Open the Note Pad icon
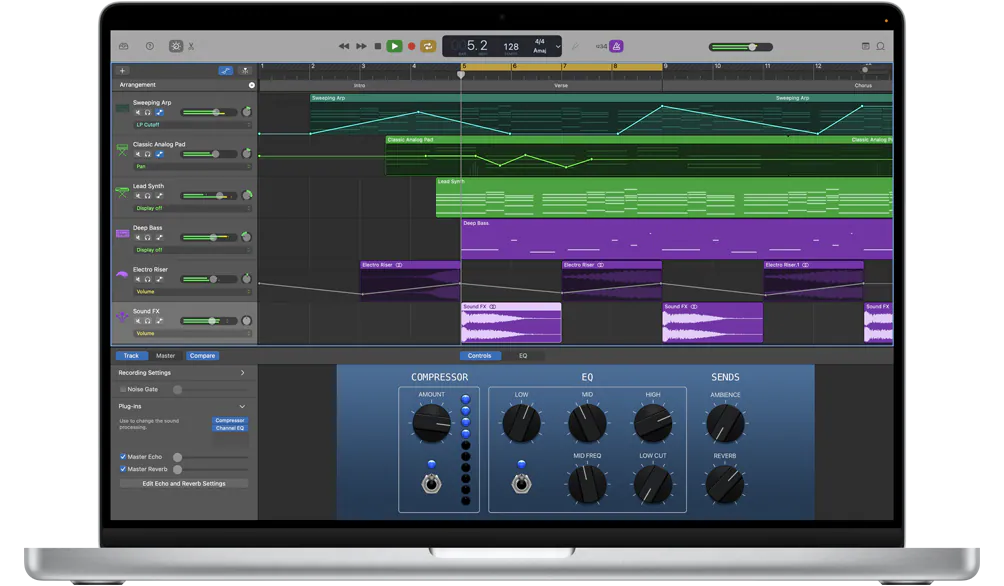 click(865, 46)
